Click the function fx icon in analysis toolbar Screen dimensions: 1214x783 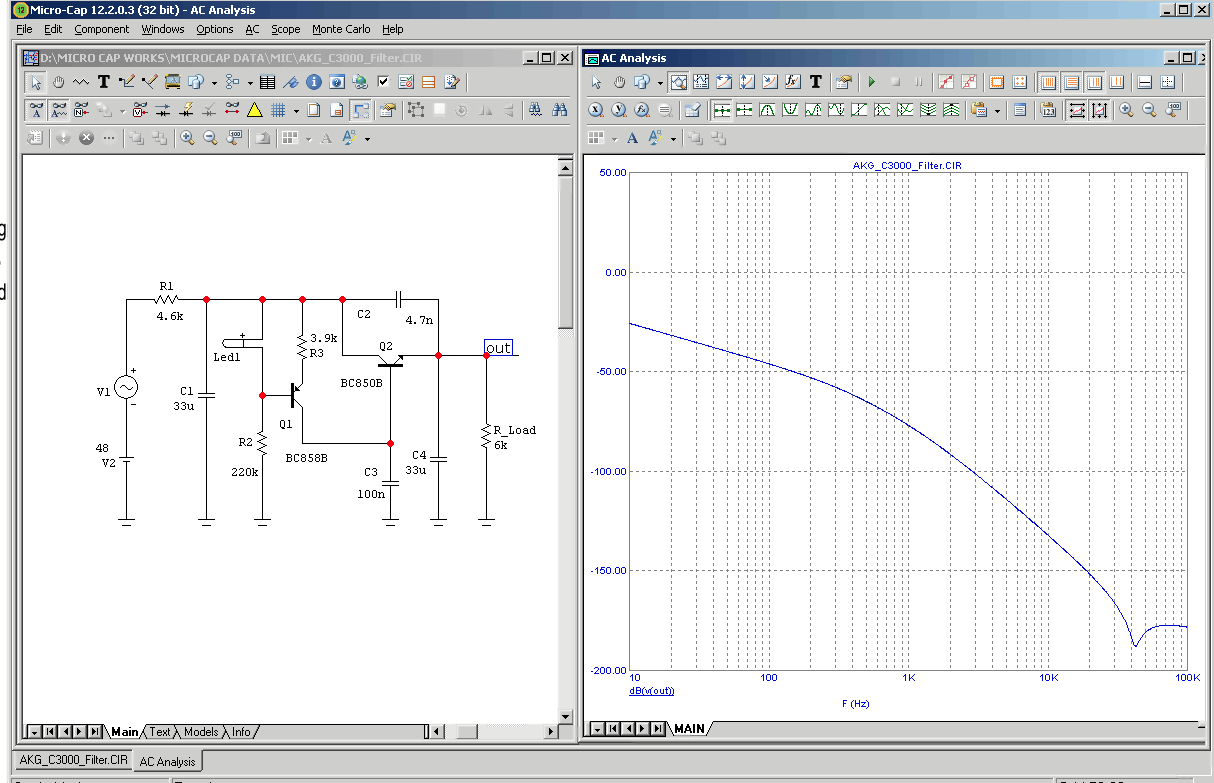792,82
